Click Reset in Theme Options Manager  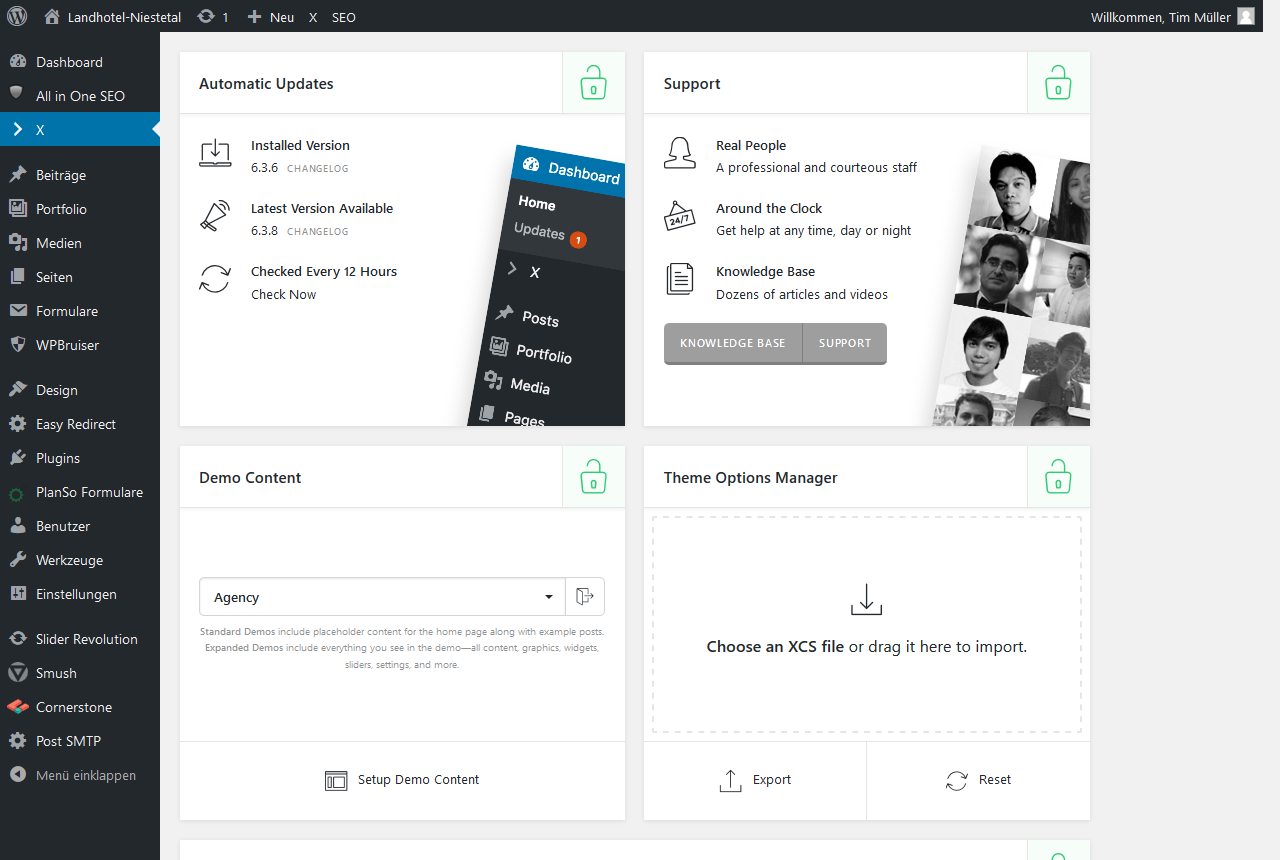click(x=978, y=780)
